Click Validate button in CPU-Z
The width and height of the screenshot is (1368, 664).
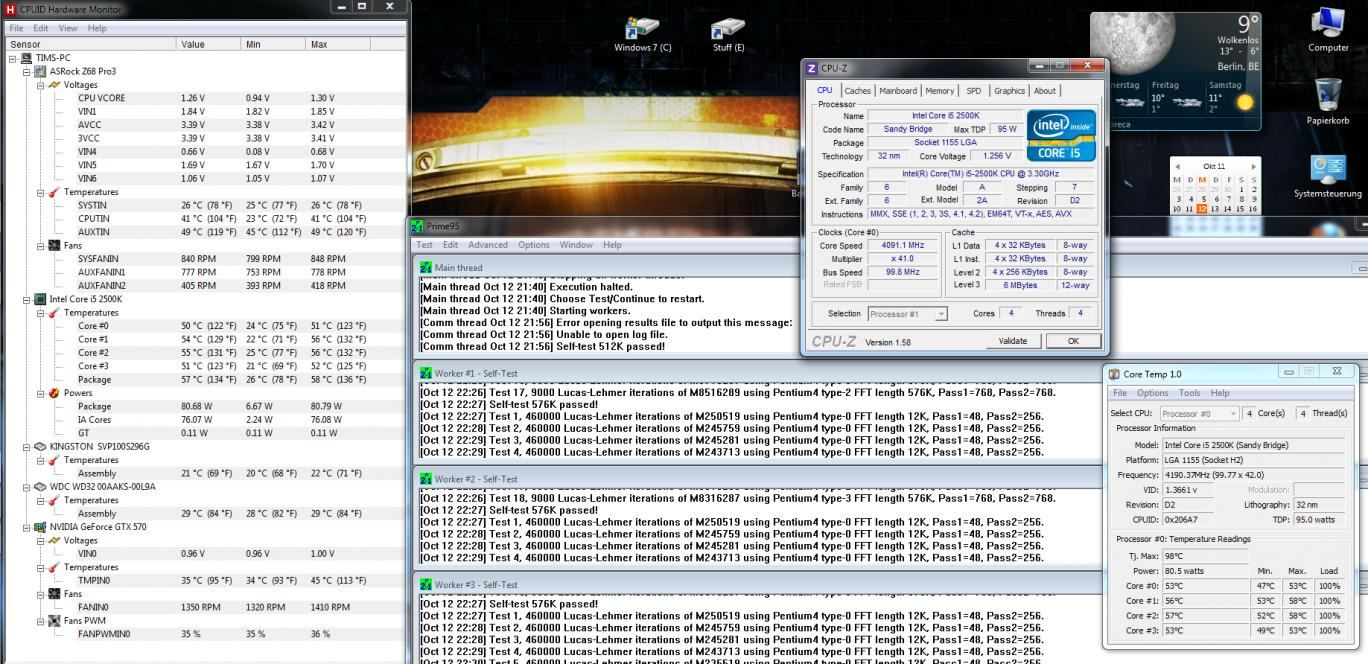1013,341
